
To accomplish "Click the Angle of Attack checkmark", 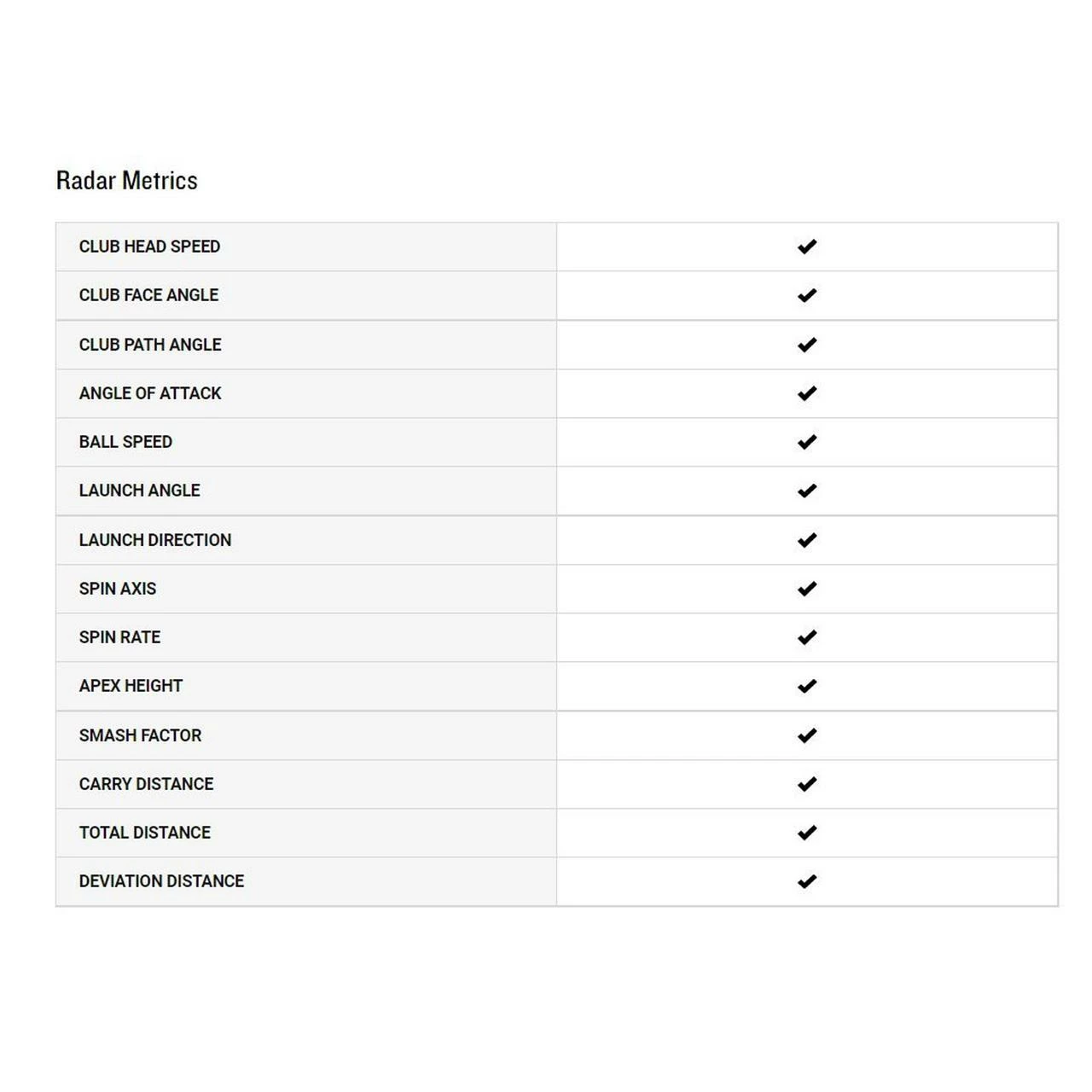I will 807,393.
